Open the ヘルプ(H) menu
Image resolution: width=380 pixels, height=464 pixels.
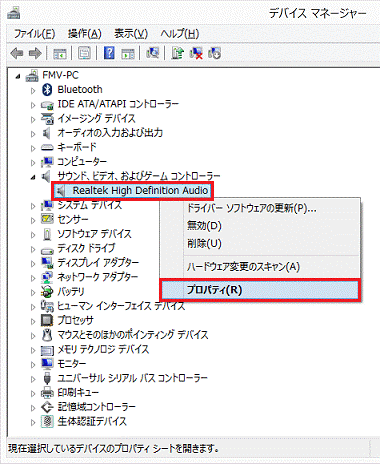point(179,34)
